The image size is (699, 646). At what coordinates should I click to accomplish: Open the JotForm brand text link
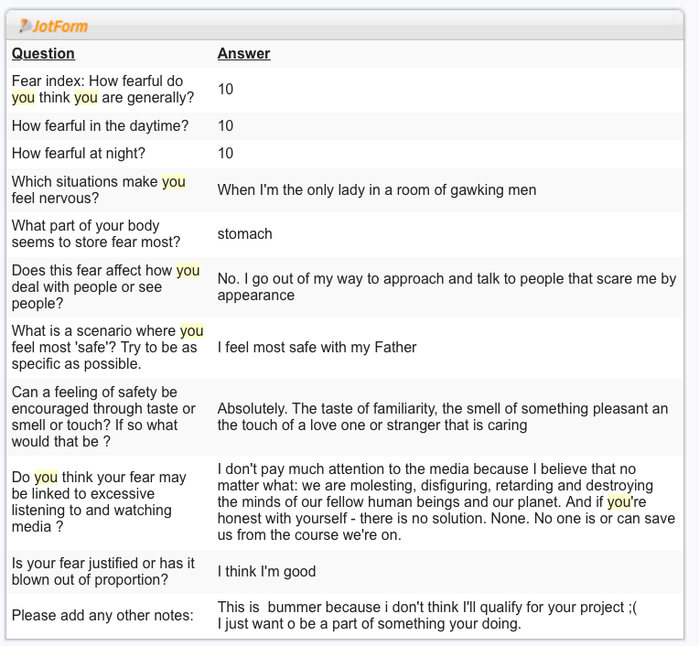(60, 27)
